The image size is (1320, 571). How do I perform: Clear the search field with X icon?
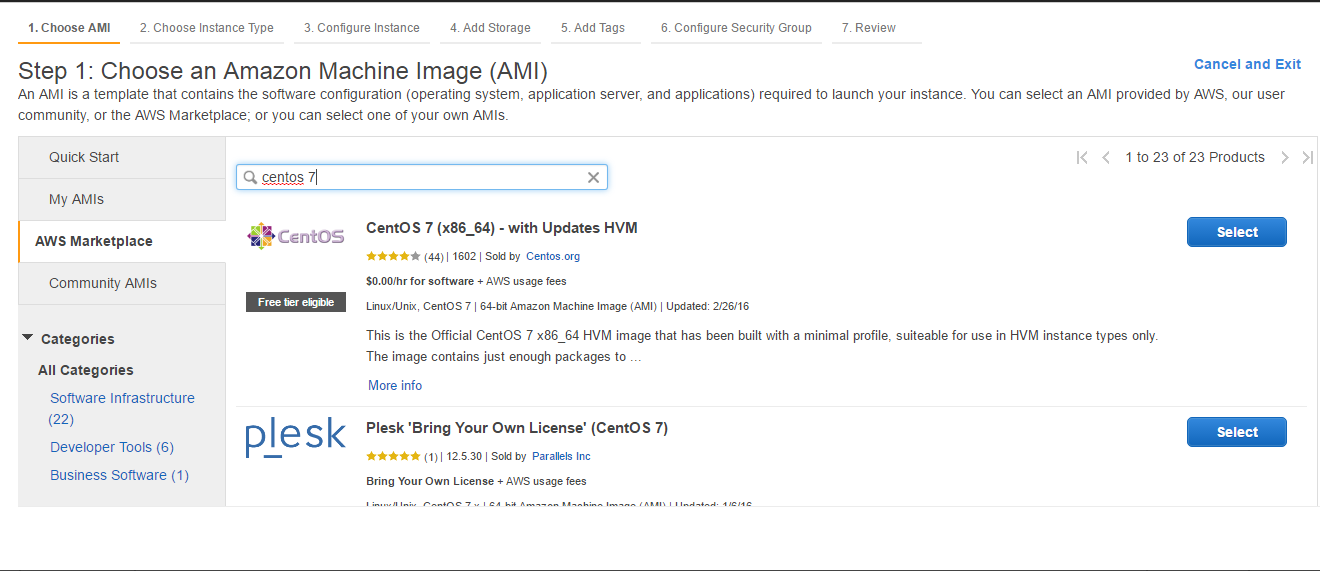tap(593, 177)
